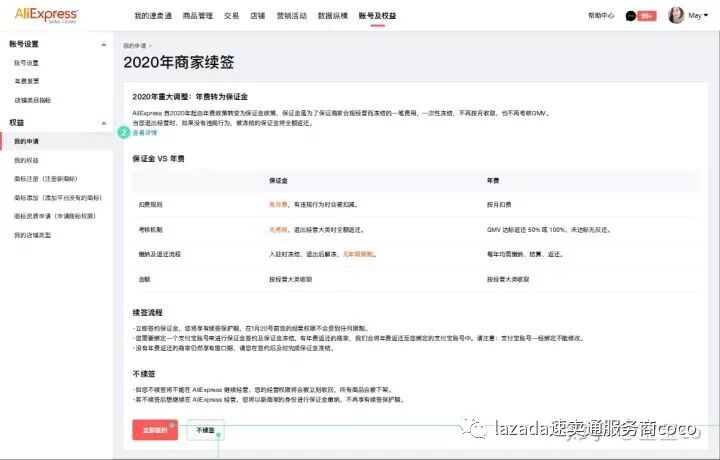The image size is (720, 460).
Task: Click the heading 2020年重大调整：年费转为保证金
Action: point(190,97)
